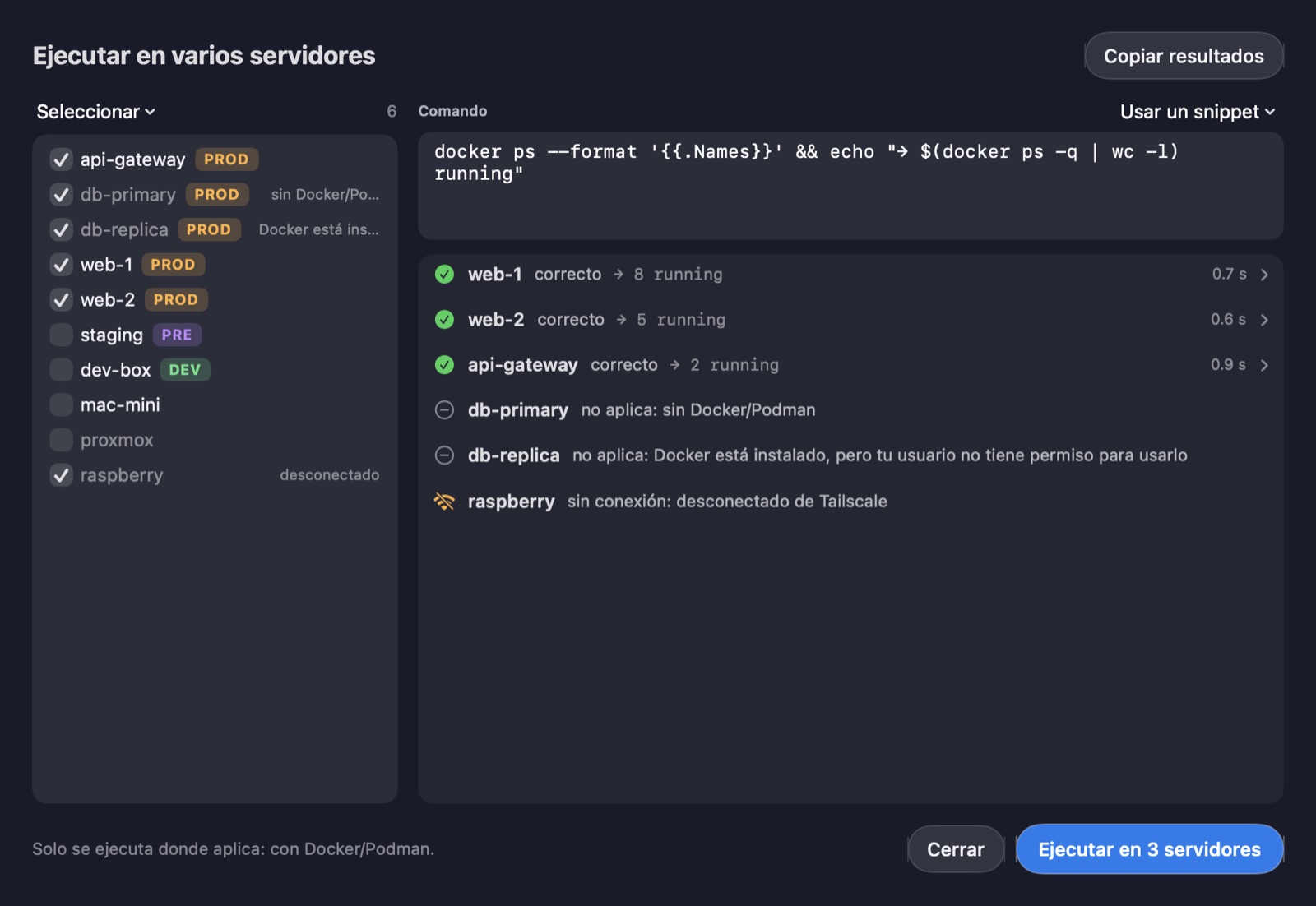Uncheck the raspberry server checkbox

coord(61,475)
